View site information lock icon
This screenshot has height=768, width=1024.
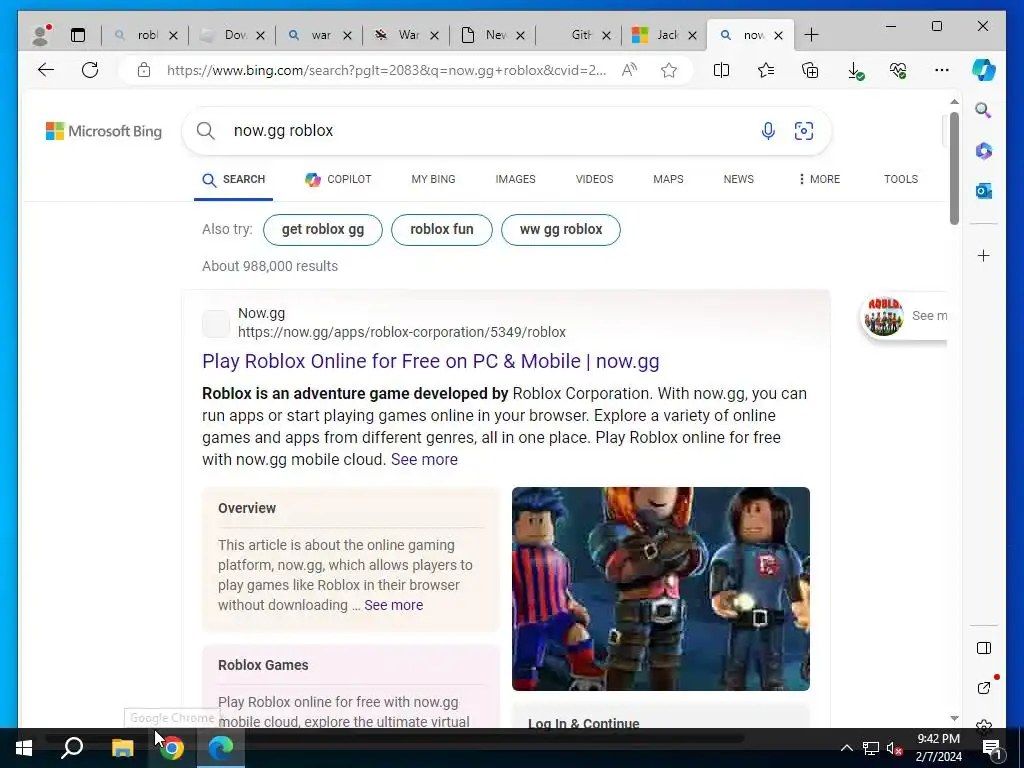pyautogui.click(x=144, y=70)
